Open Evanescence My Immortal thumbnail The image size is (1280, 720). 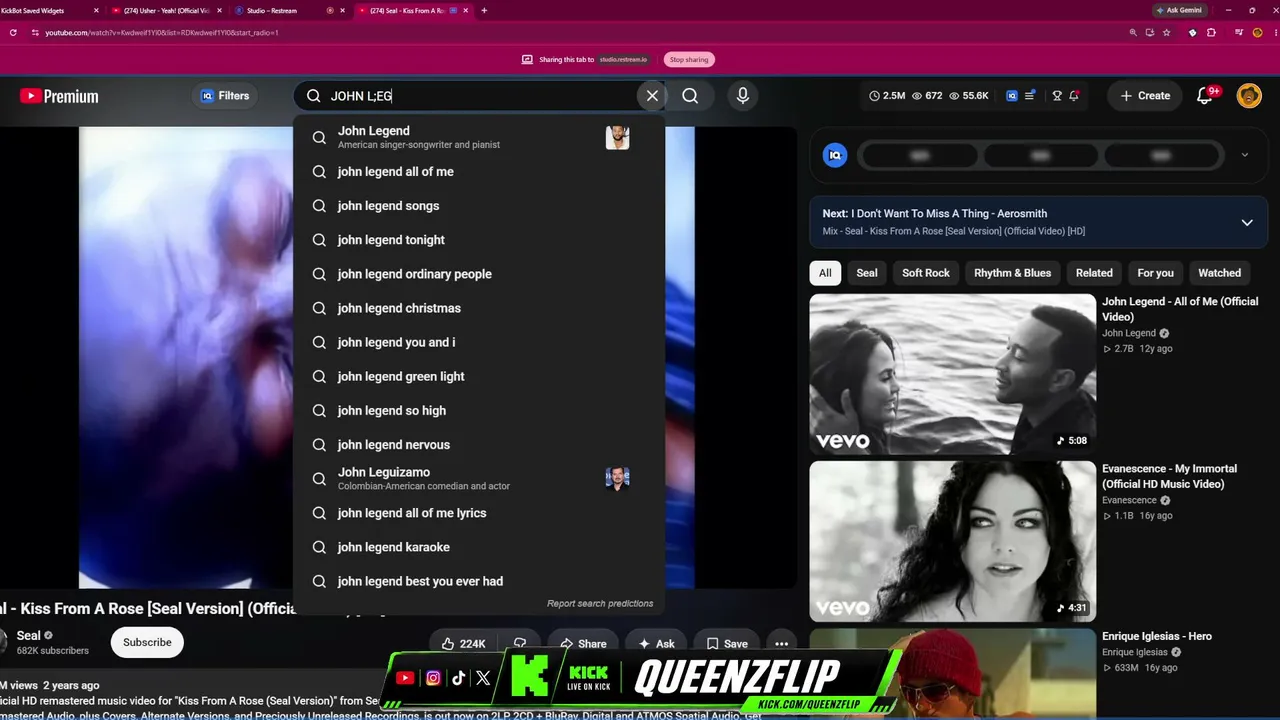click(952, 541)
